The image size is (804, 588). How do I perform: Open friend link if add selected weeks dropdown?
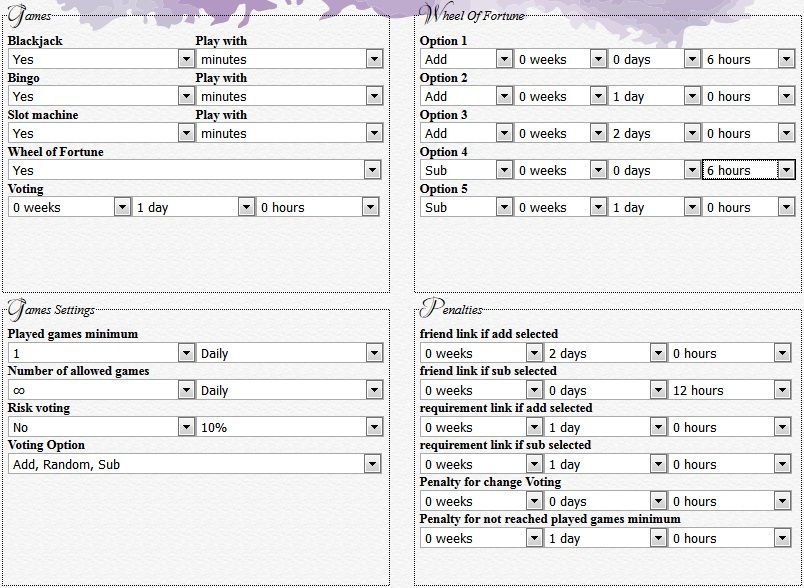(481, 353)
